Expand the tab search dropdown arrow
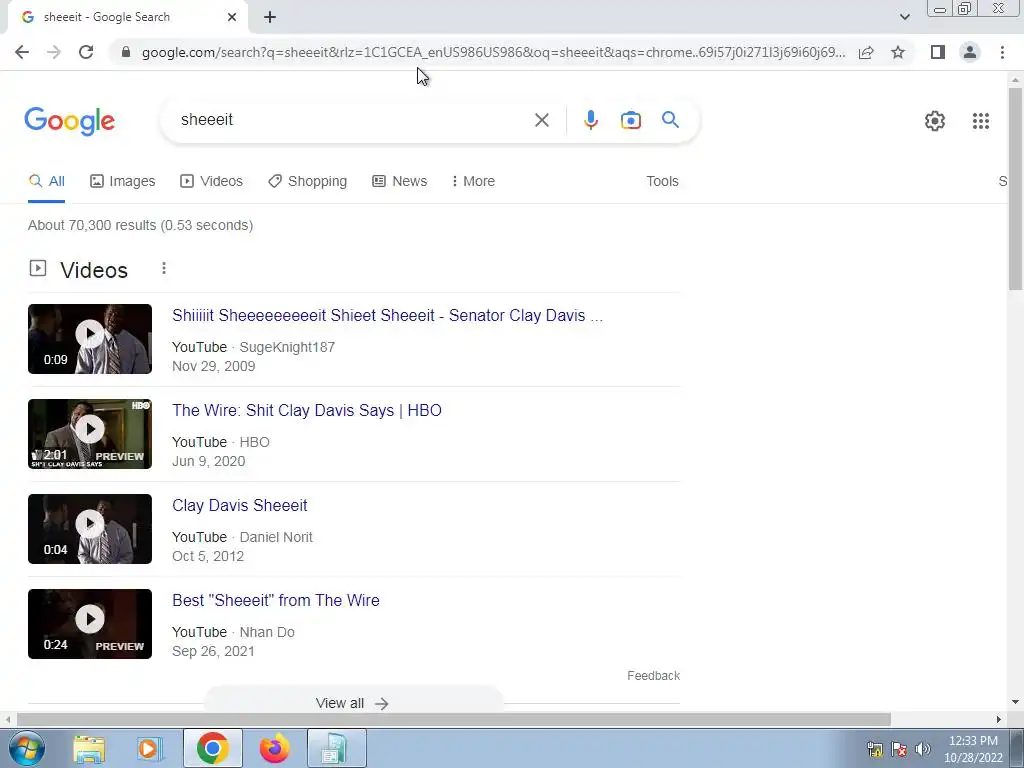Image resolution: width=1024 pixels, height=768 pixels. (x=904, y=17)
